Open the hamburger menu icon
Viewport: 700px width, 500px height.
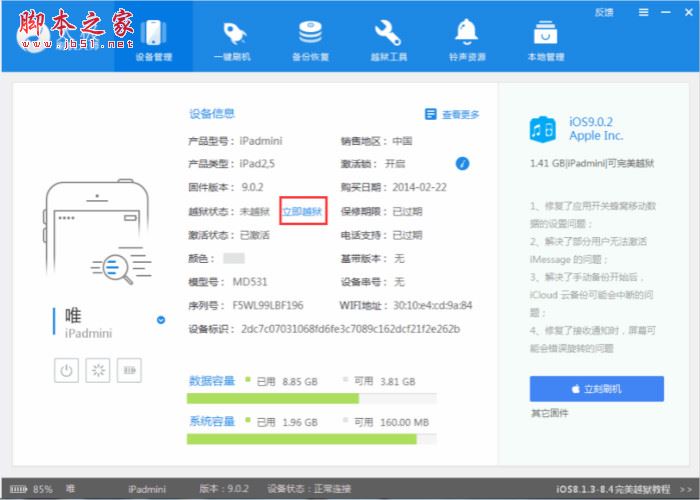click(x=643, y=12)
